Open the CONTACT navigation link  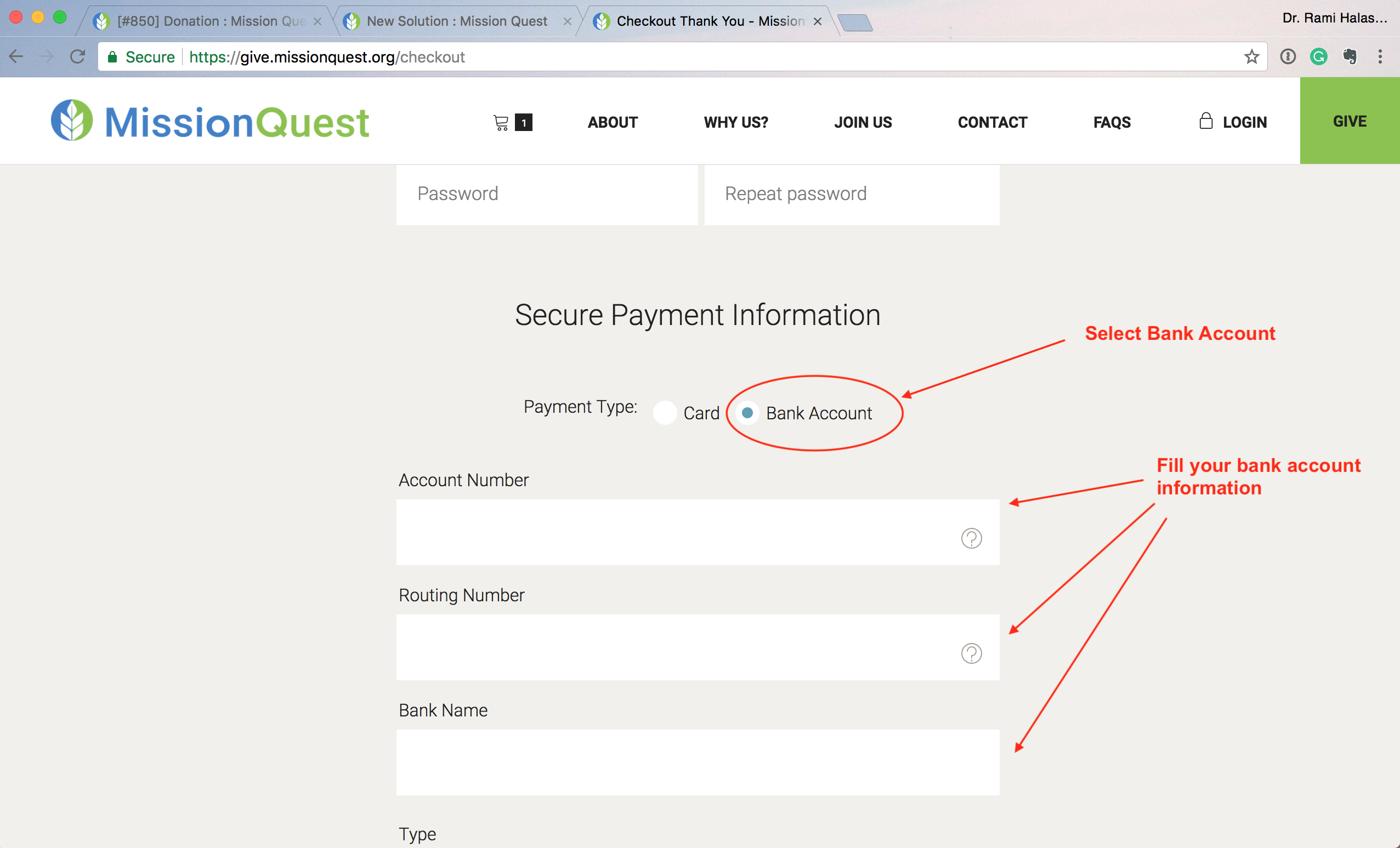[x=992, y=122]
